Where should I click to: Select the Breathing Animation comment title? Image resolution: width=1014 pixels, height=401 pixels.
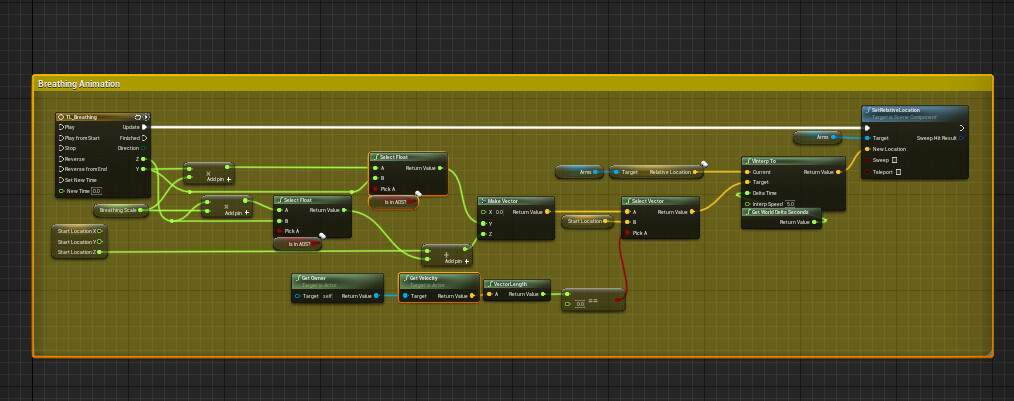79,84
